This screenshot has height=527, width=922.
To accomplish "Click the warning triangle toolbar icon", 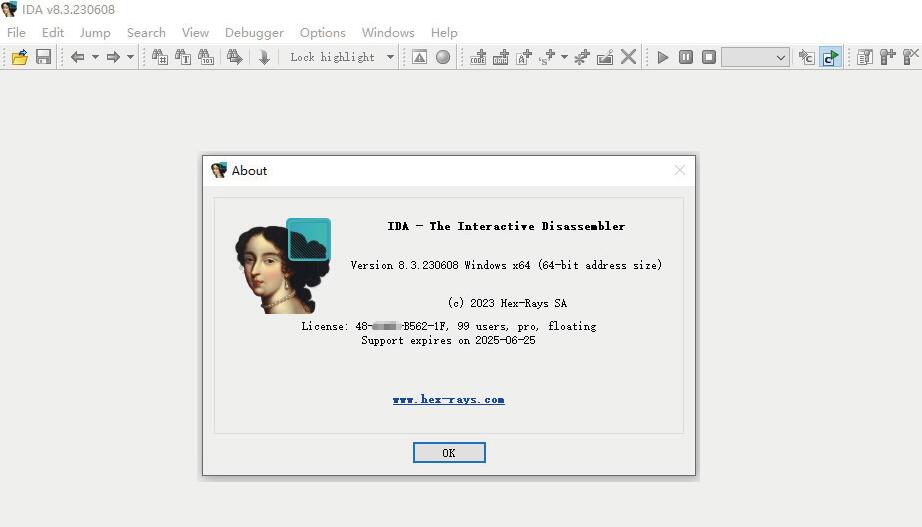I will [x=419, y=57].
